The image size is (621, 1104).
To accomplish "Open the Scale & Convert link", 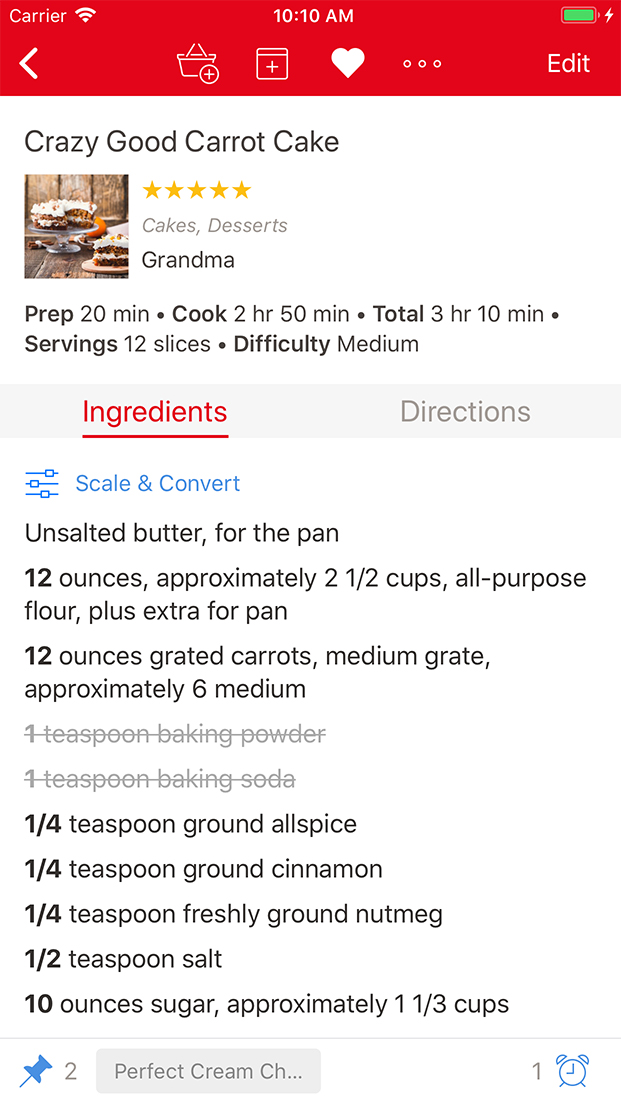I will click(158, 484).
